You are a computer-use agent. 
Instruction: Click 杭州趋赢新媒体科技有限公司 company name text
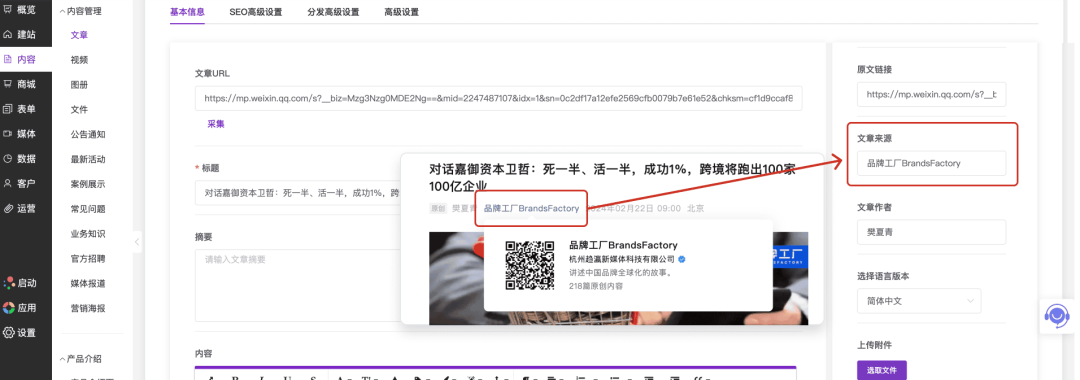click(x=621, y=259)
